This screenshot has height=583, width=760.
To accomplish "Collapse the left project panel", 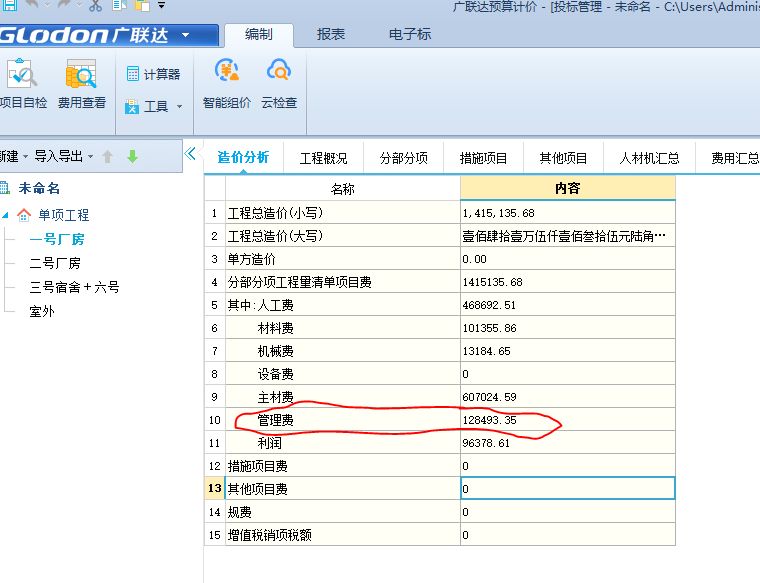I will (x=190, y=154).
